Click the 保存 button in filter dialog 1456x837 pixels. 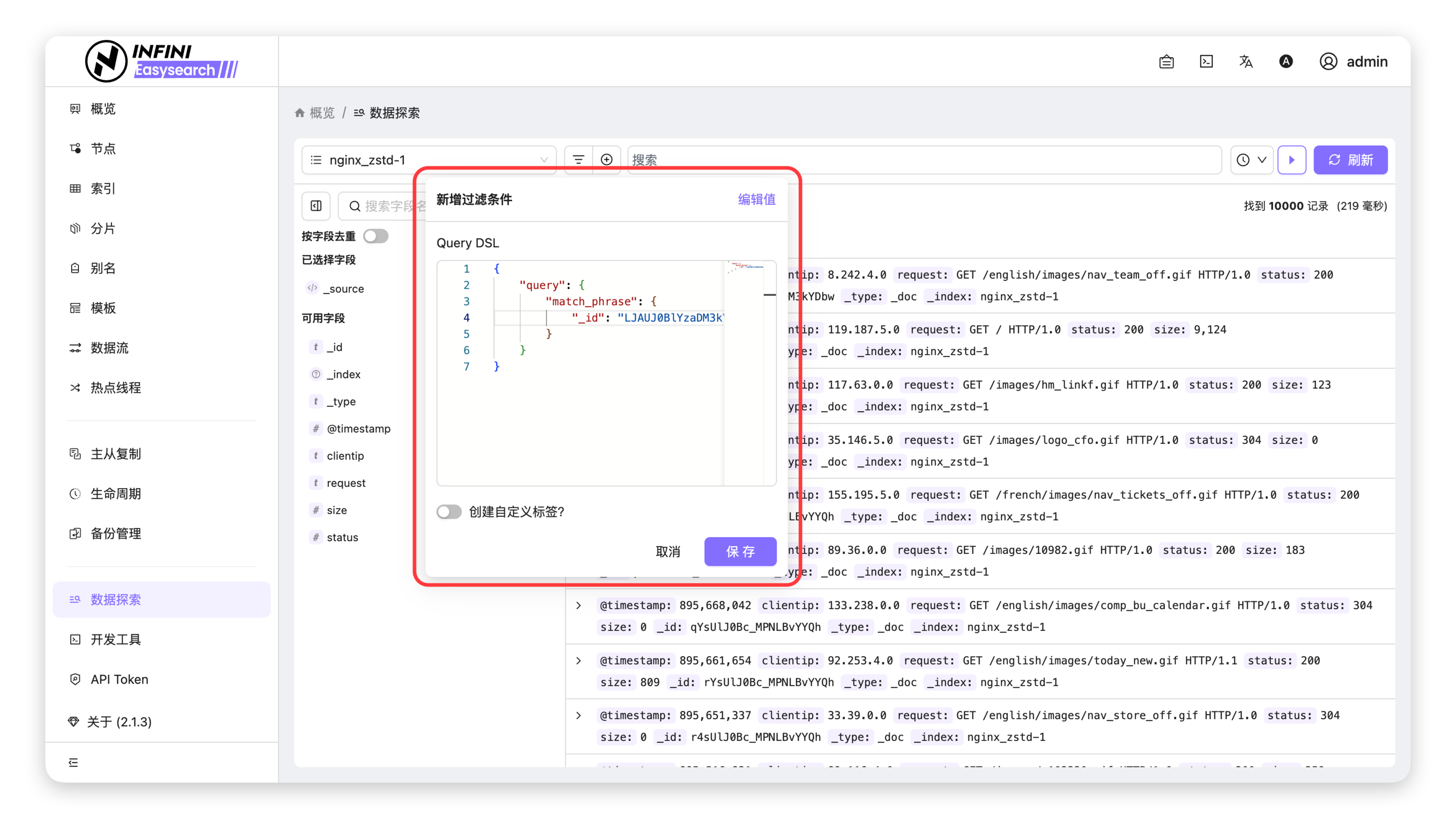pyautogui.click(x=739, y=552)
